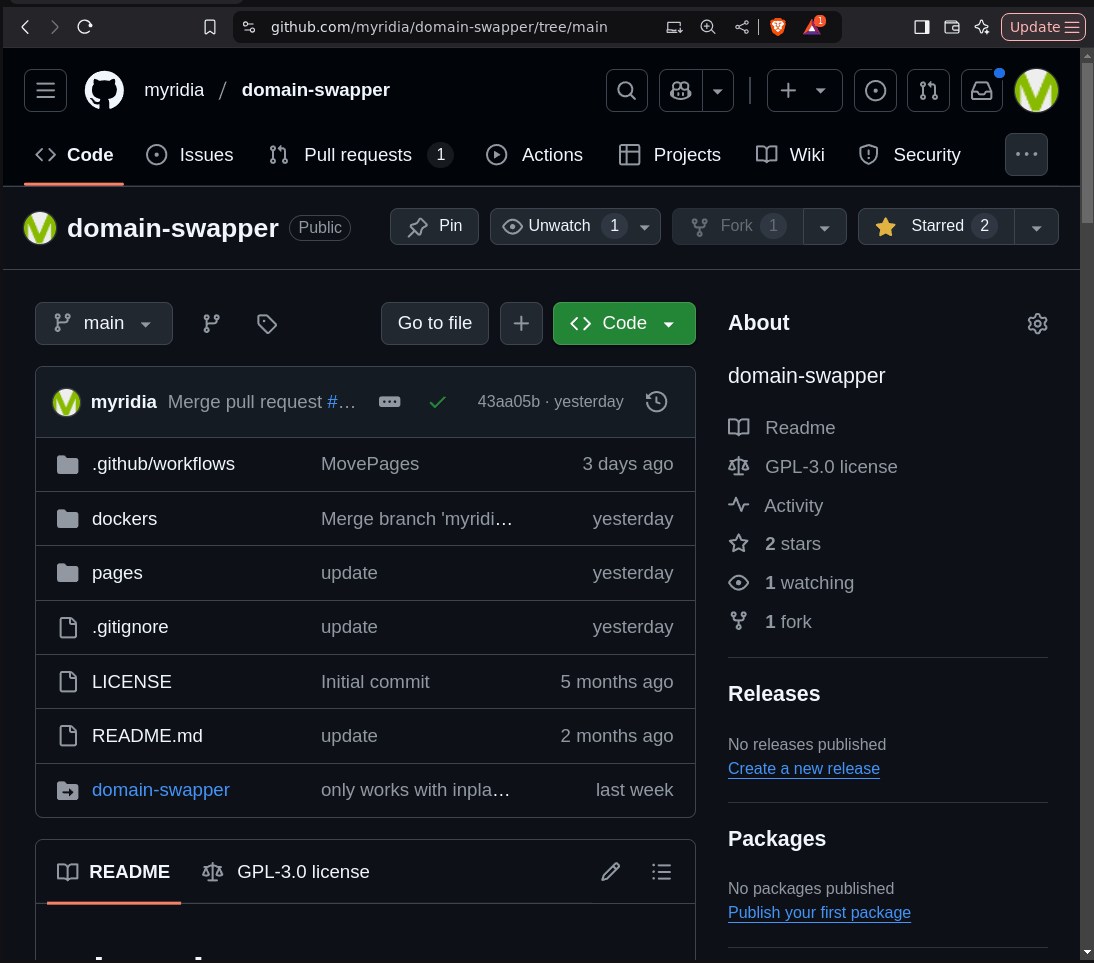The width and height of the screenshot is (1094, 963).
Task: Open the GitHub hamburger navigation menu
Action: [x=45, y=90]
